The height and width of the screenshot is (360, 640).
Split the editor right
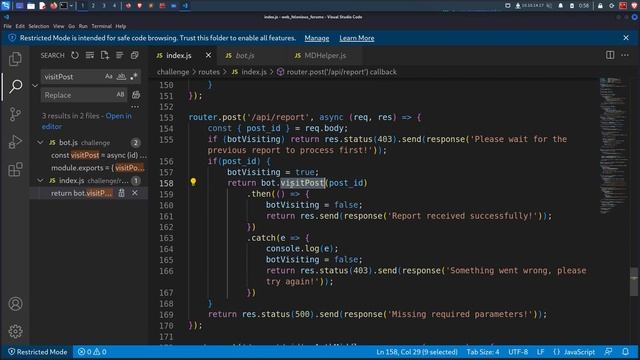[x=610, y=55]
